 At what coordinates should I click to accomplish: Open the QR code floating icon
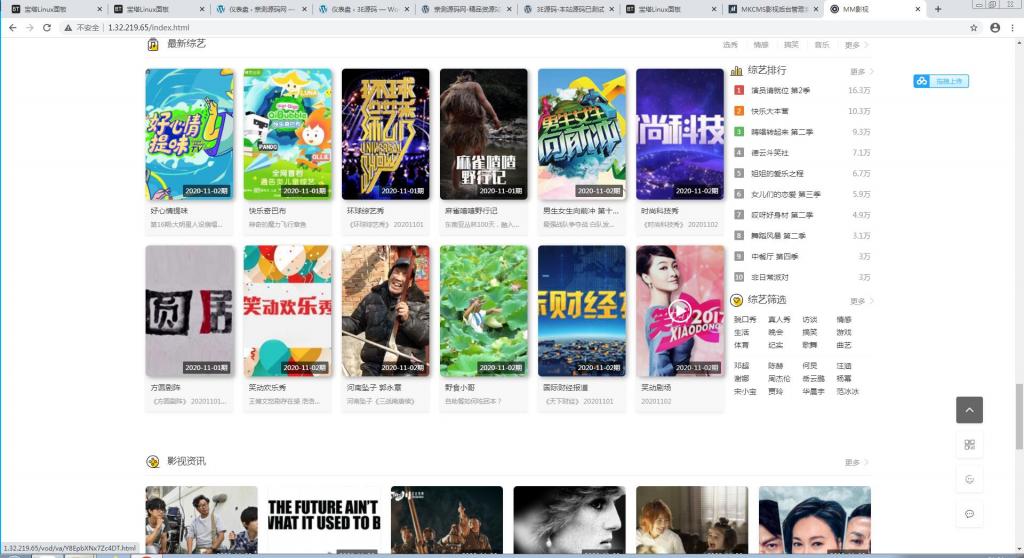pos(969,444)
